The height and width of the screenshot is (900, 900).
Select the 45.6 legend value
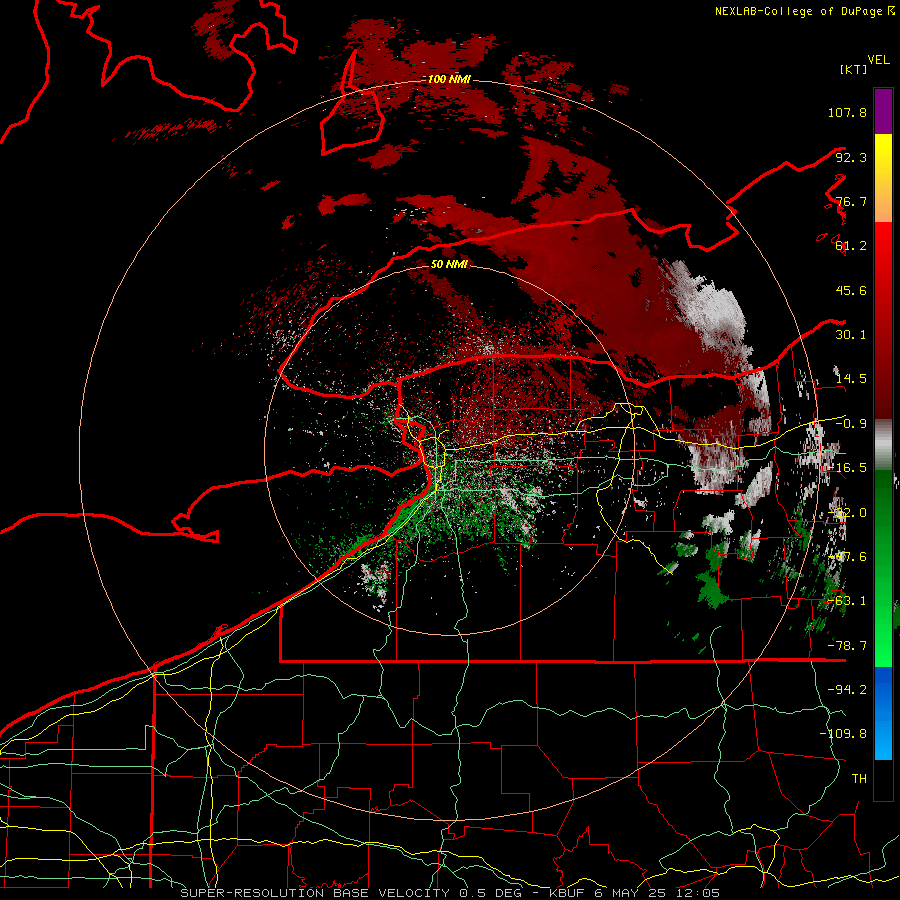[851, 290]
